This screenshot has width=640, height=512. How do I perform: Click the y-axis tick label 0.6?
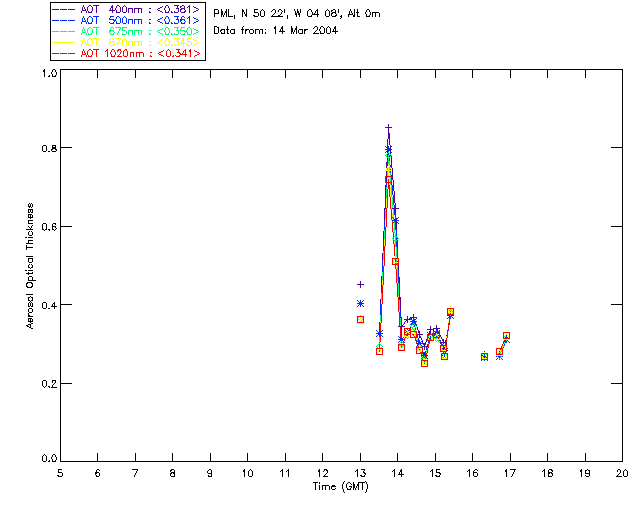point(49,227)
